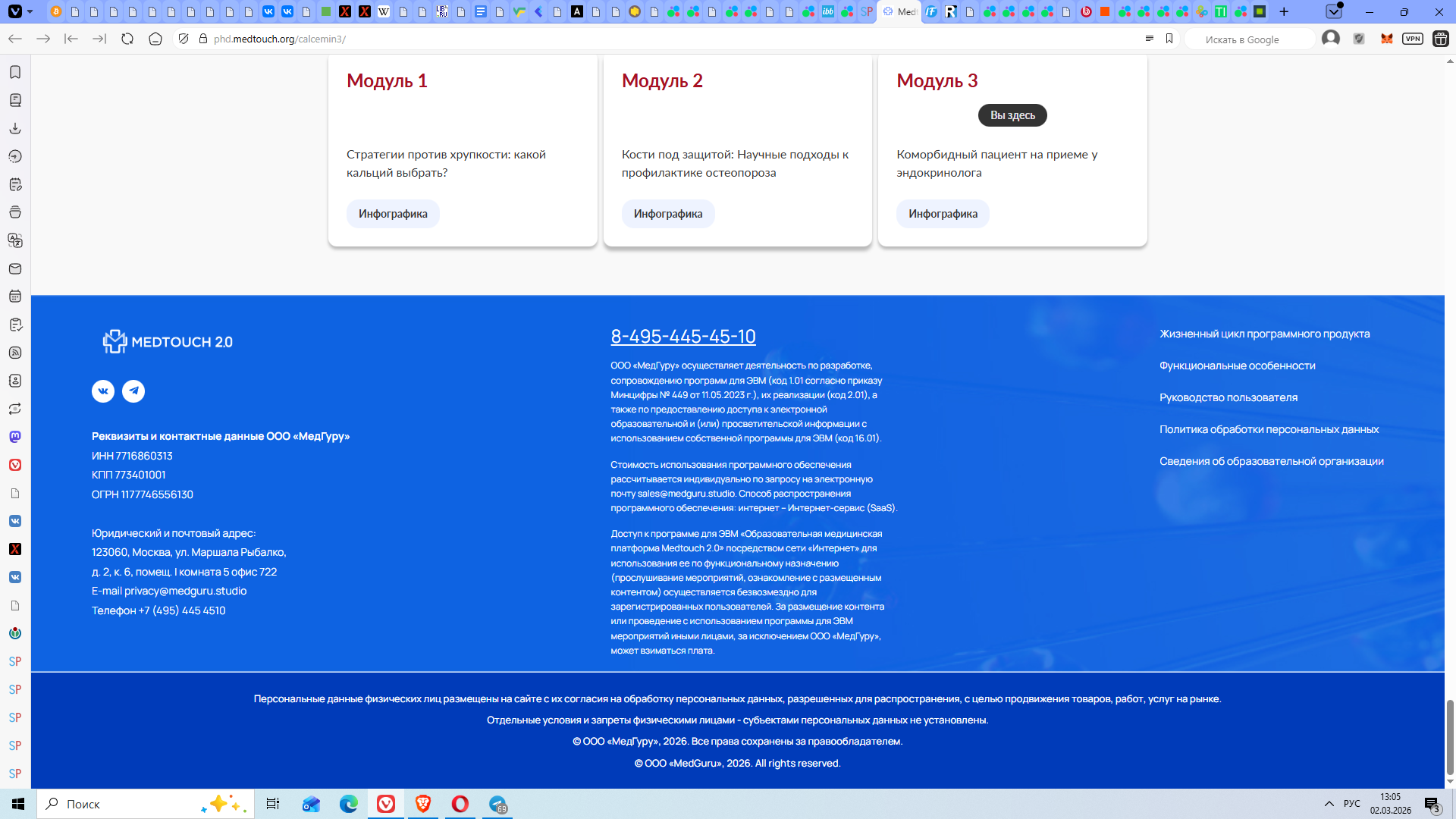
Task: Switch to the Wikipedia tab
Action: point(384,11)
